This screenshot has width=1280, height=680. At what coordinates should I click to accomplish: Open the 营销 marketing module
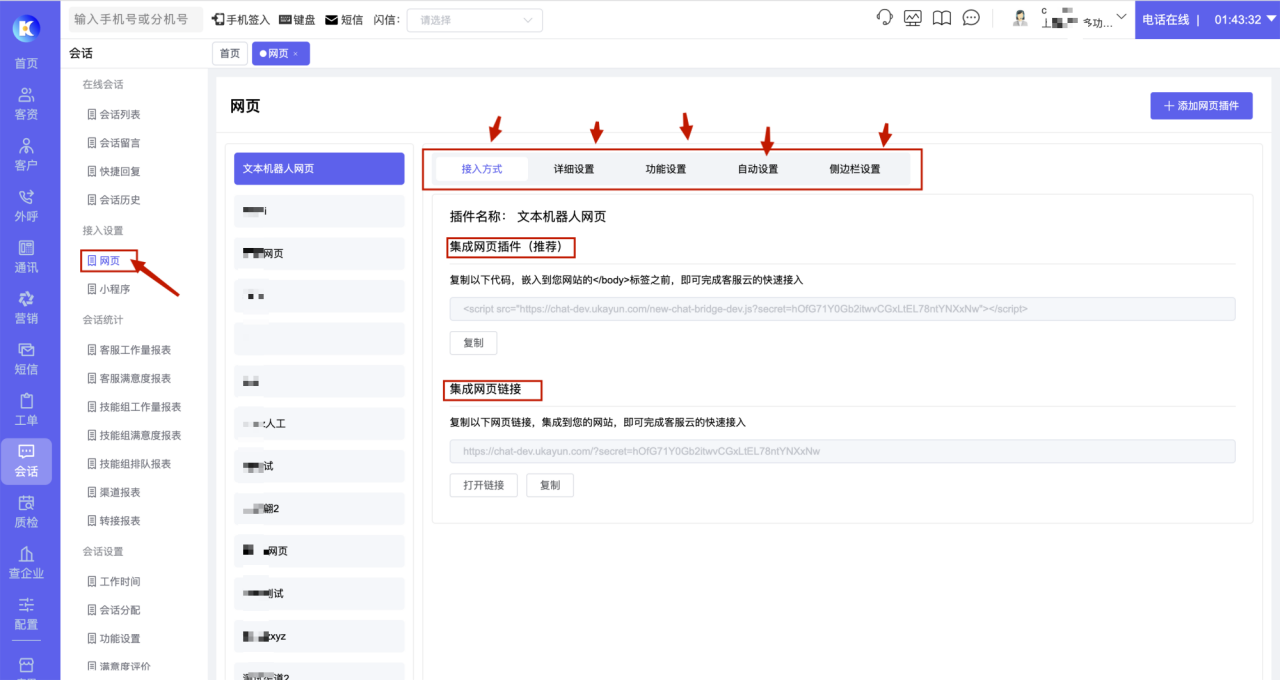coord(27,308)
